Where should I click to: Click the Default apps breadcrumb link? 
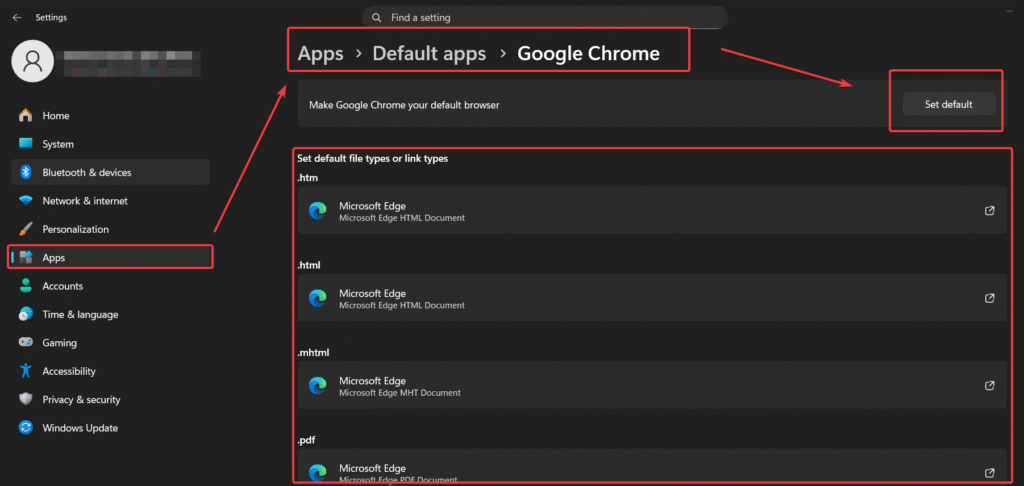(429, 54)
